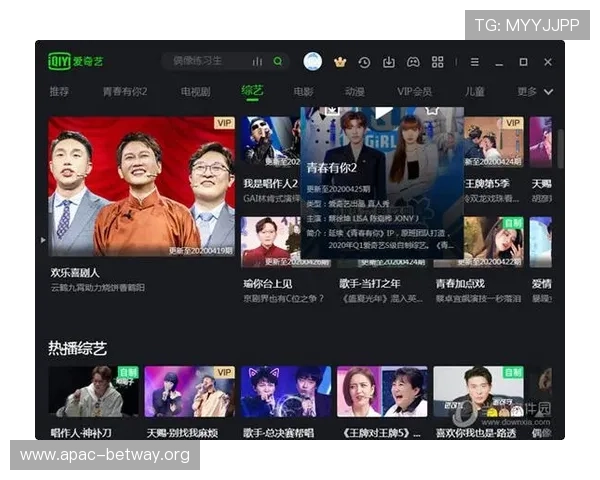The width and height of the screenshot is (600, 480).
Task: Open 瑜你台上见 thumbnail
Action: click(x=271, y=242)
